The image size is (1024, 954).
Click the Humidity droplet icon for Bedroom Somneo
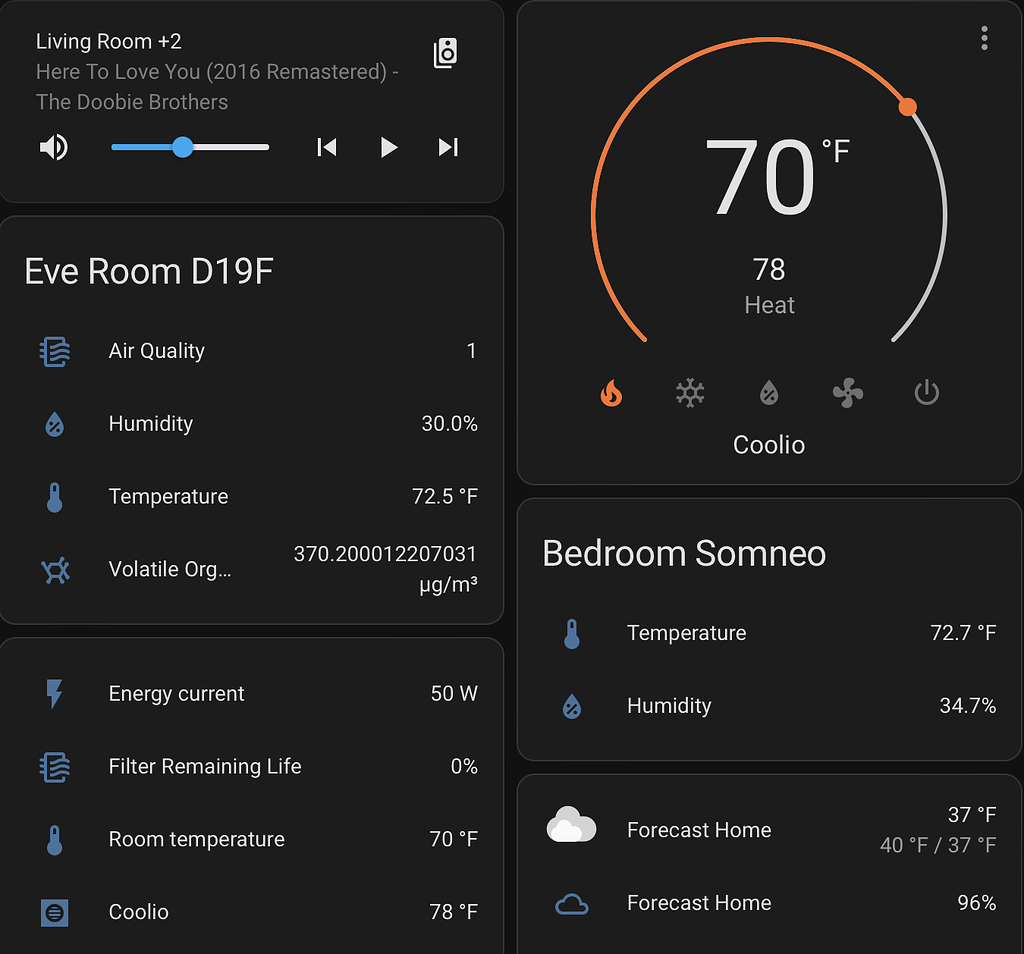pos(572,705)
